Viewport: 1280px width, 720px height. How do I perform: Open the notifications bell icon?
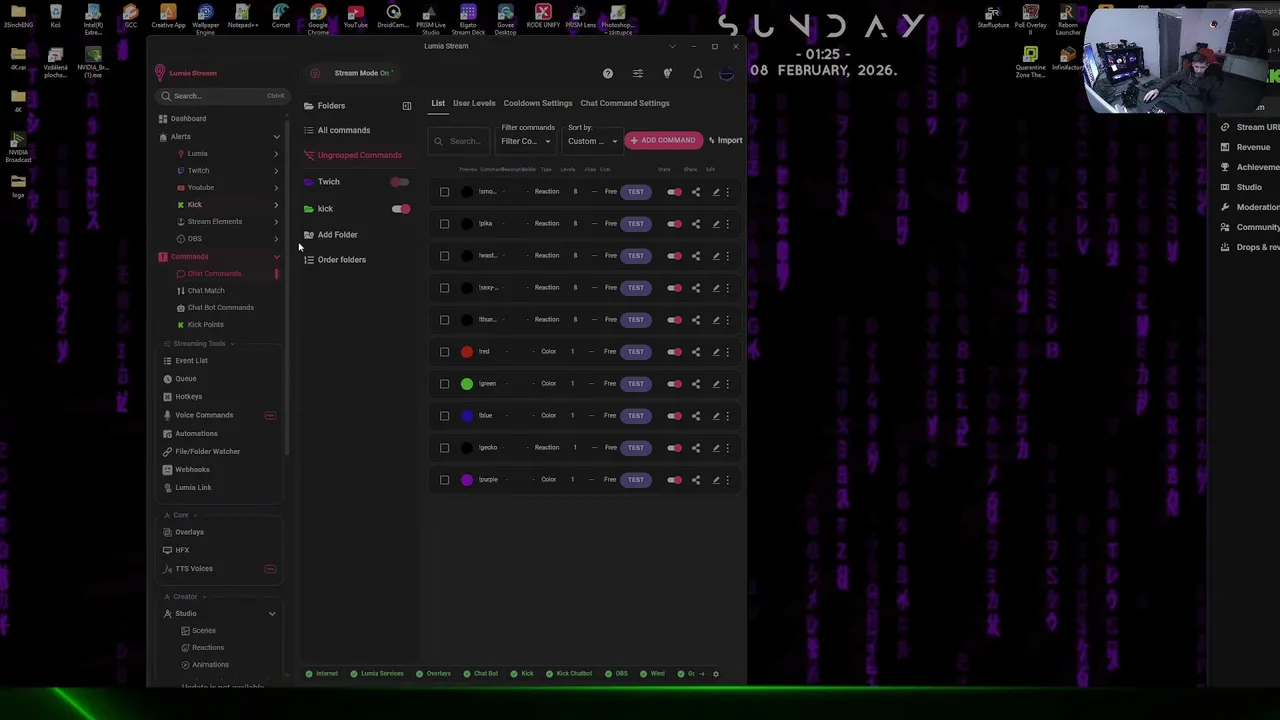[698, 73]
